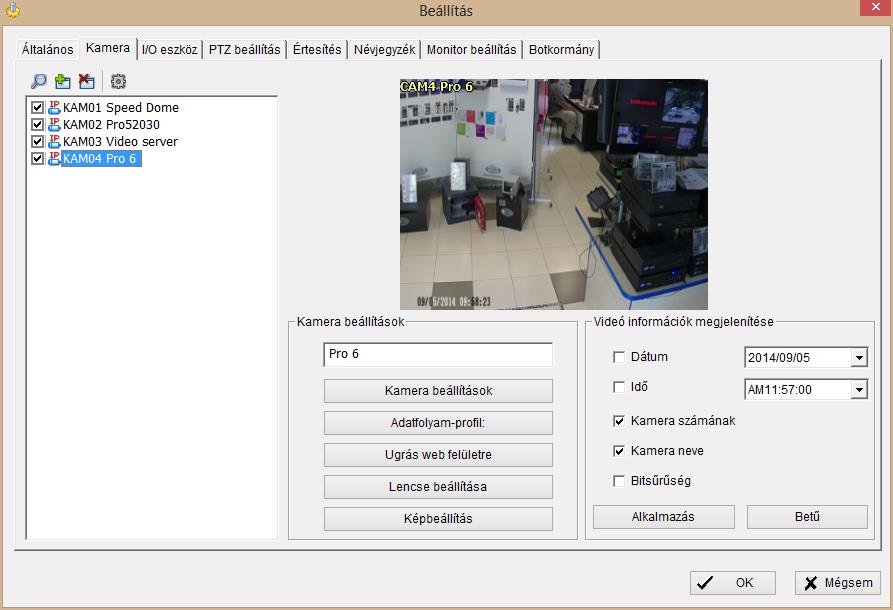Click the delete camera icon
893x610 pixels.
point(87,81)
